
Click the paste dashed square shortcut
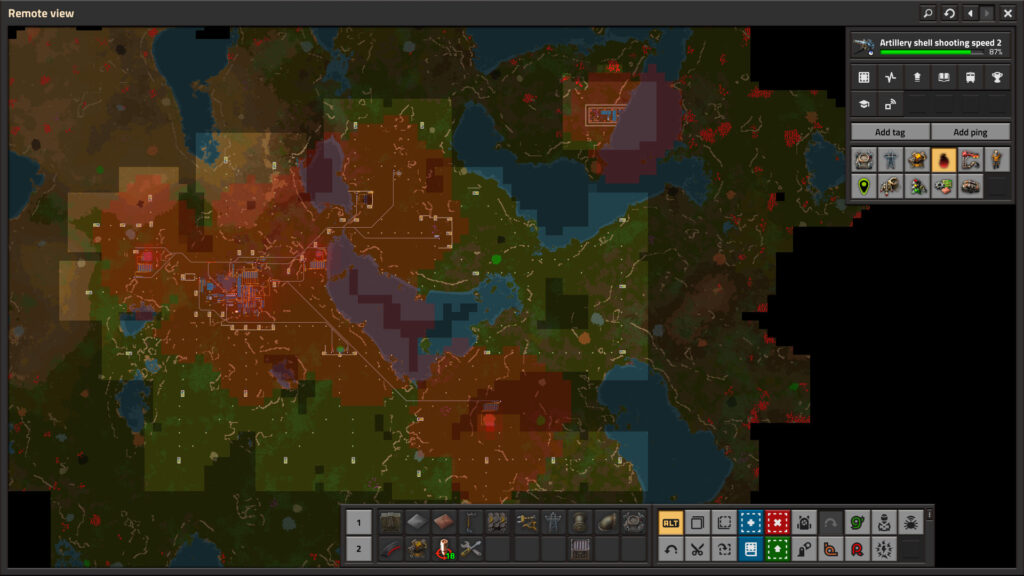(724, 522)
